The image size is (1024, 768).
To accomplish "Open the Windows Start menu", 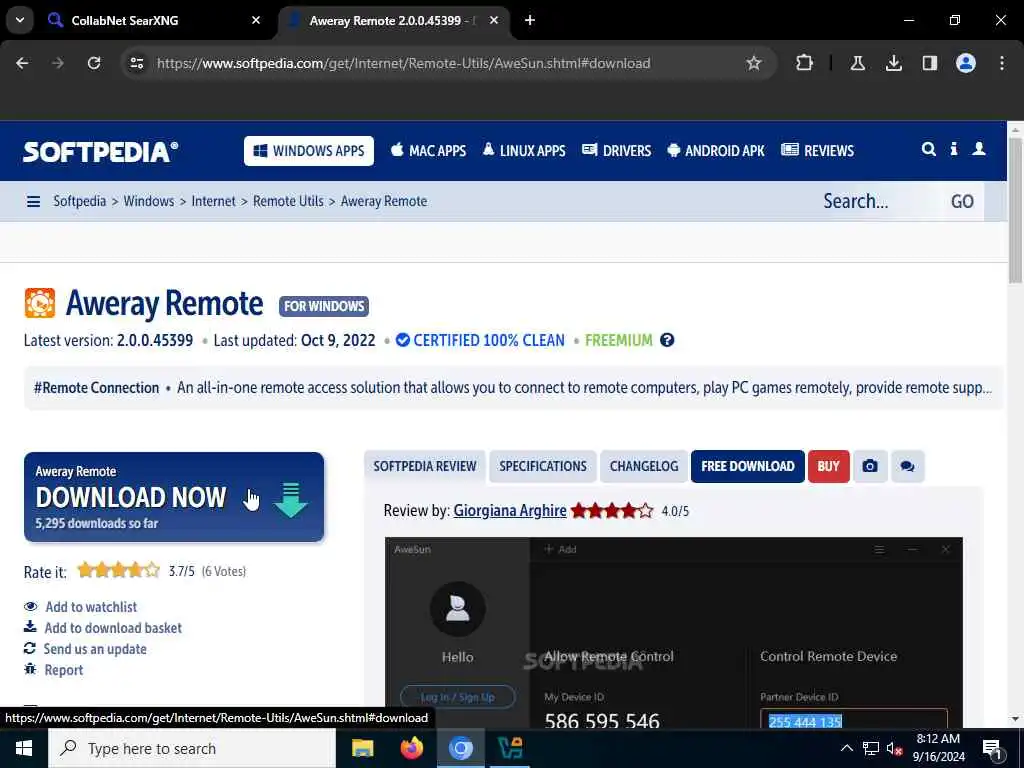I will [24, 748].
